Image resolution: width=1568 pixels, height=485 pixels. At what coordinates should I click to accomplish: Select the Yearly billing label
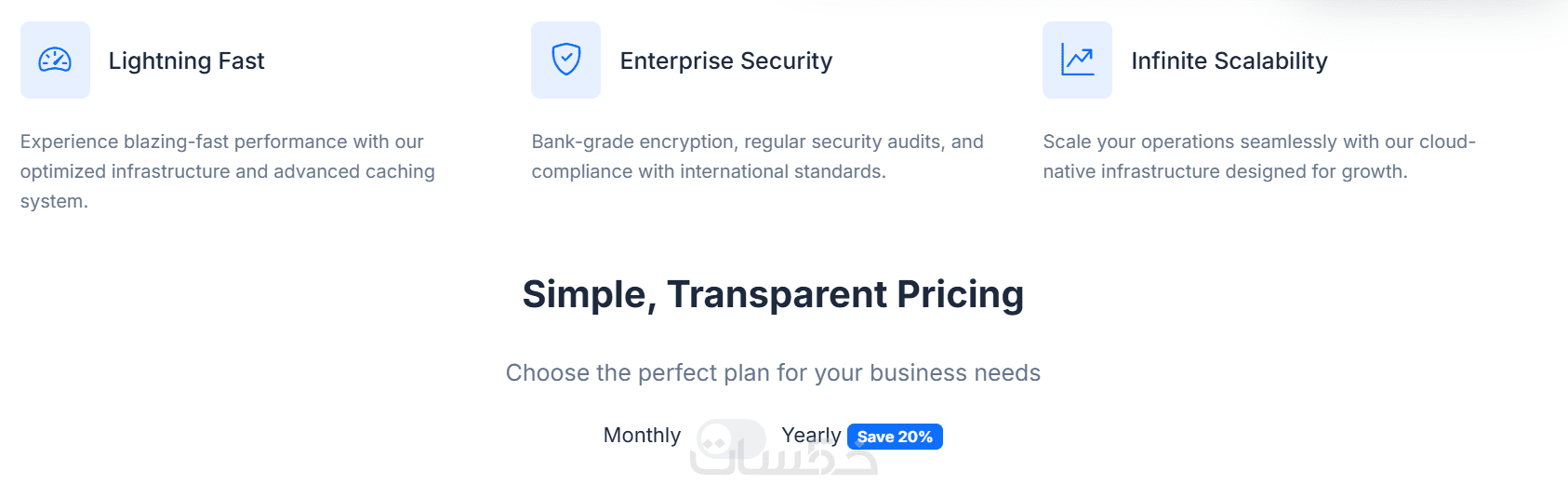click(x=811, y=436)
